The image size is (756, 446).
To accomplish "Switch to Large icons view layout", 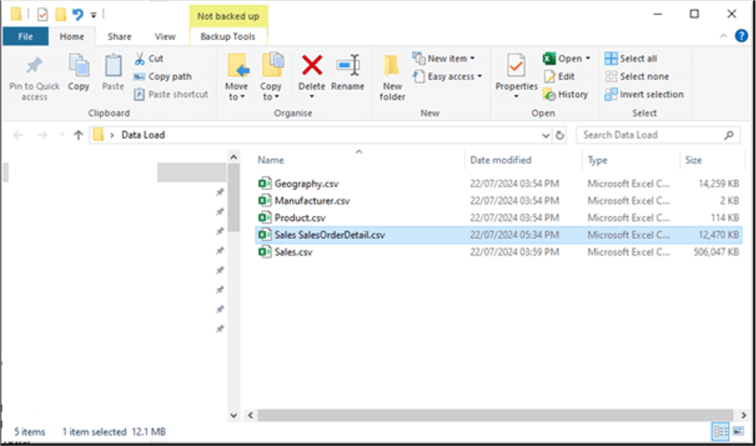I will [738, 431].
